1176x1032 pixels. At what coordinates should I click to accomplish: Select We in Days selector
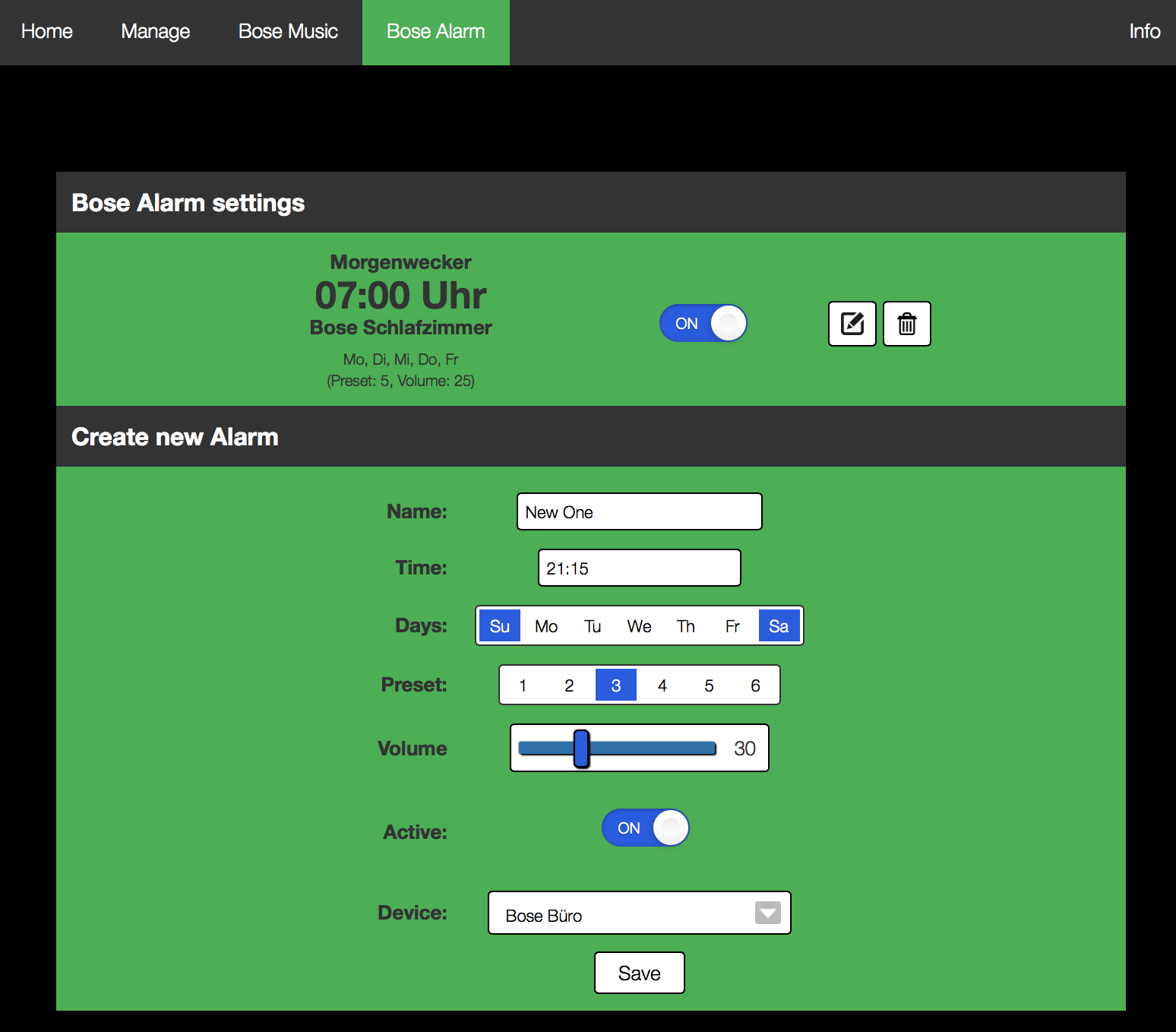coord(639,625)
